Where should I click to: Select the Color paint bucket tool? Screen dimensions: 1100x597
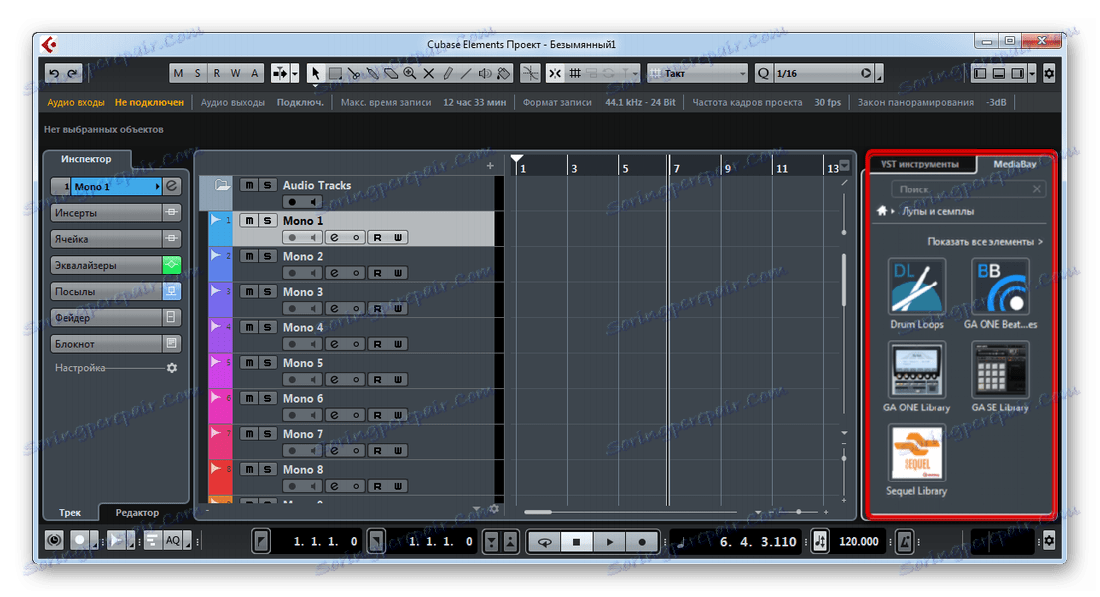[x=504, y=73]
